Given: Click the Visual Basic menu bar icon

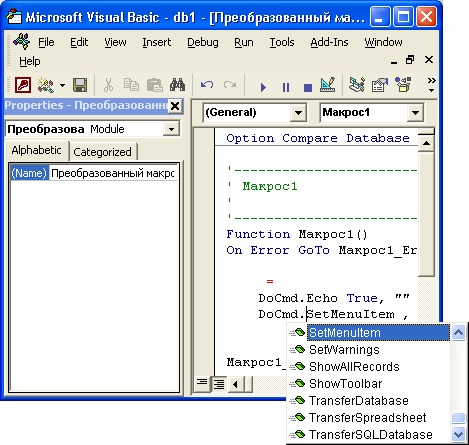Looking at the screenshot, I should tap(21, 42).
